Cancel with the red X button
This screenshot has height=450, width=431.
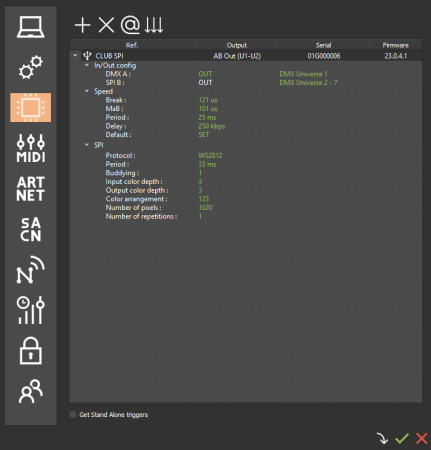point(422,438)
